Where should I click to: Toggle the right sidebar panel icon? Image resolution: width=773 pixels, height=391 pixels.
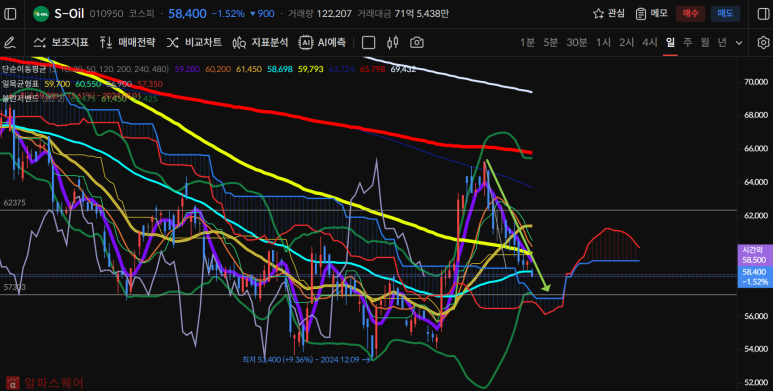pyautogui.click(x=763, y=14)
